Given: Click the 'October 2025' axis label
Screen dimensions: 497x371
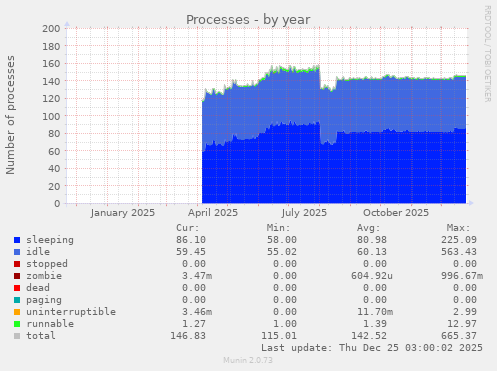Looking at the screenshot, I should (x=396, y=213).
